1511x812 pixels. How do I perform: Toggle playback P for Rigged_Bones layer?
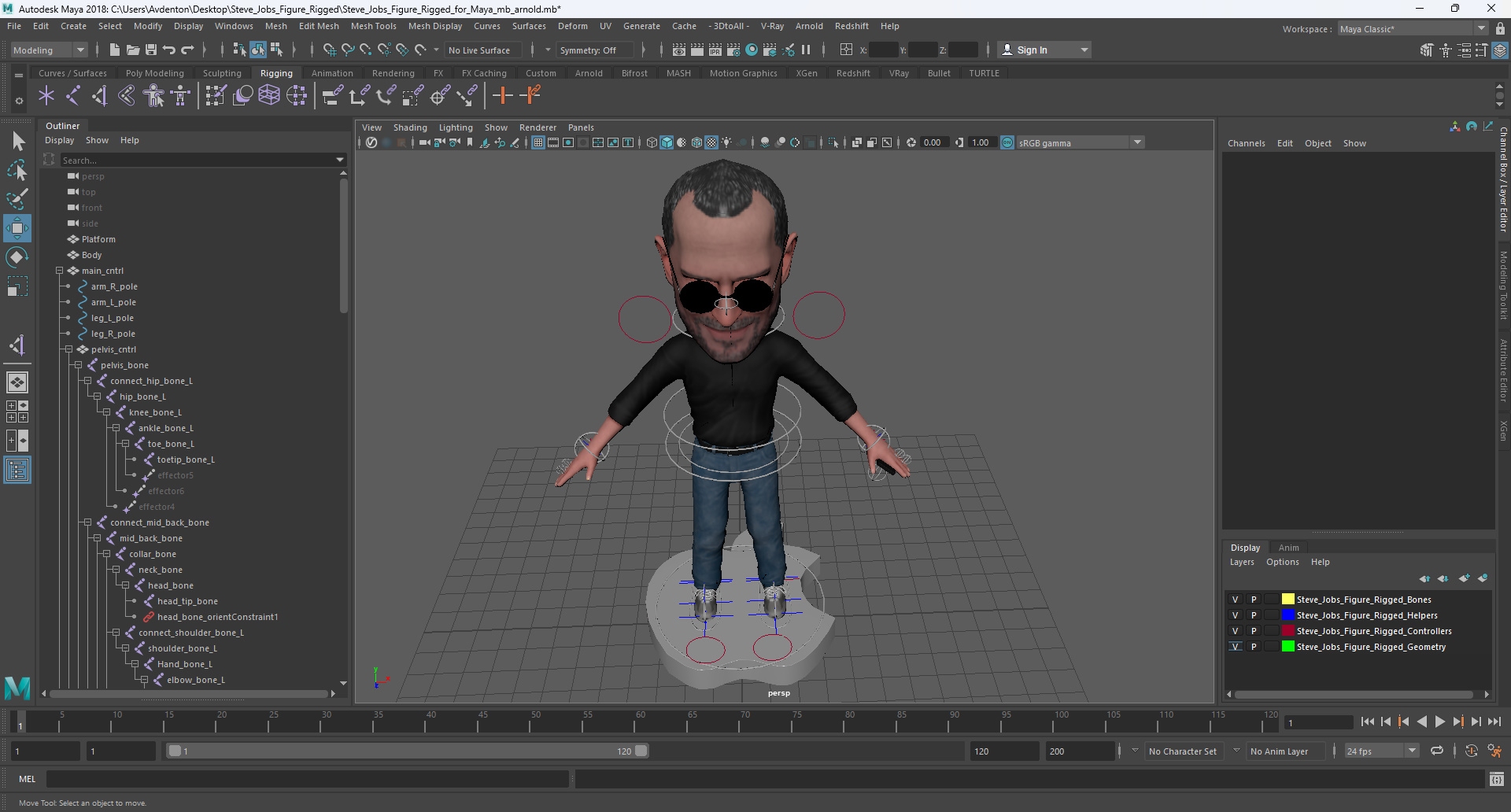pos(1254,600)
